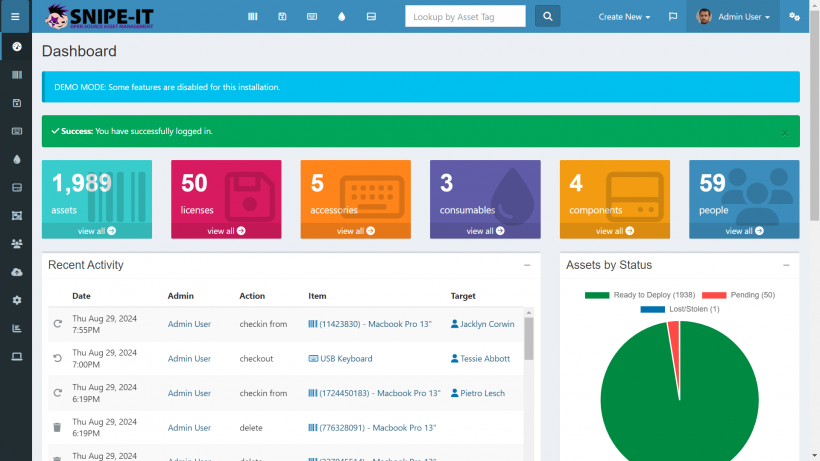Click the barcode Assets icon in top navbar
820x461 pixels.
[x=253, y=17]
